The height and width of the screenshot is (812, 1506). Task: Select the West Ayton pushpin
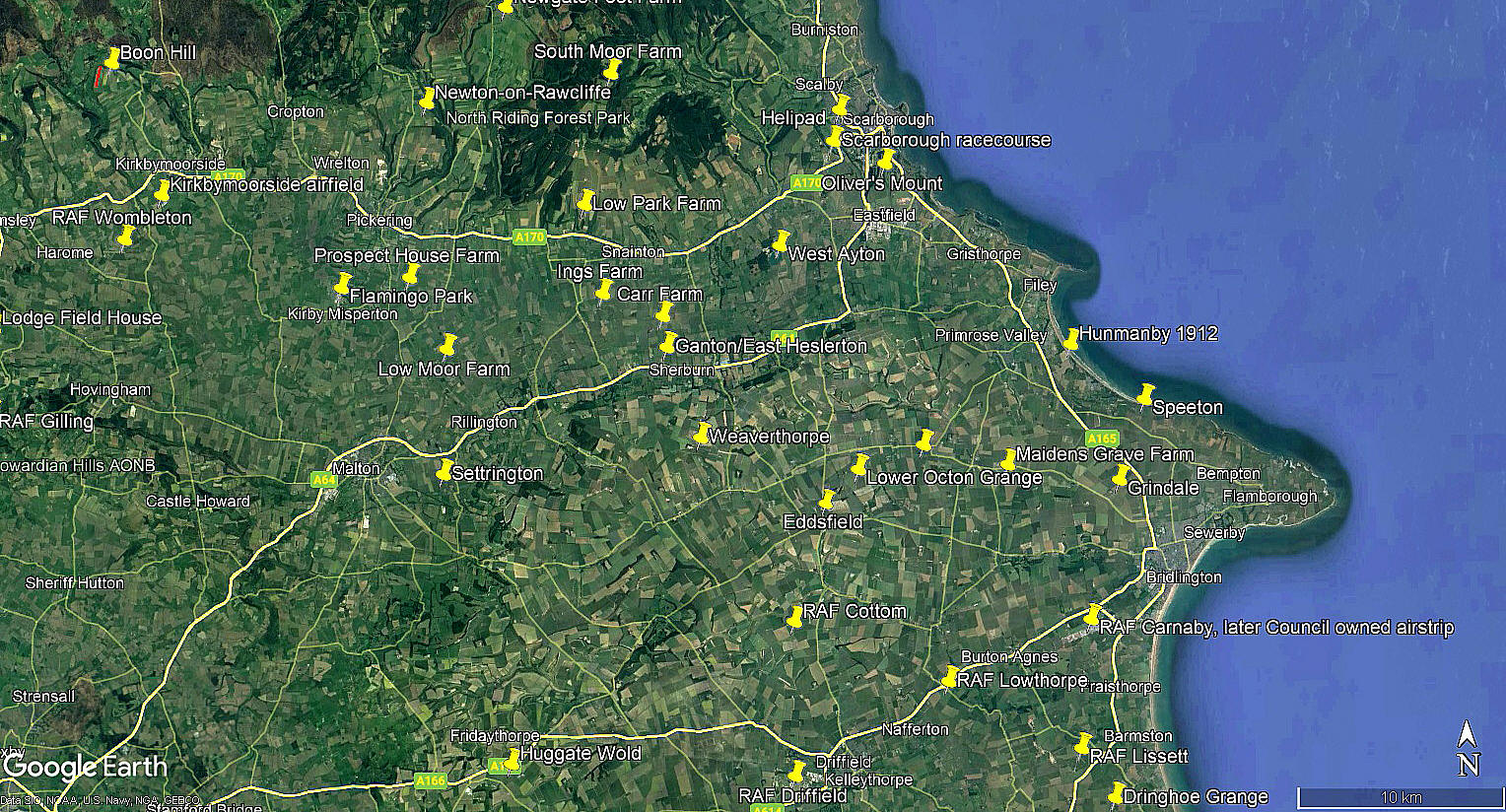click(x=782, y=240)
